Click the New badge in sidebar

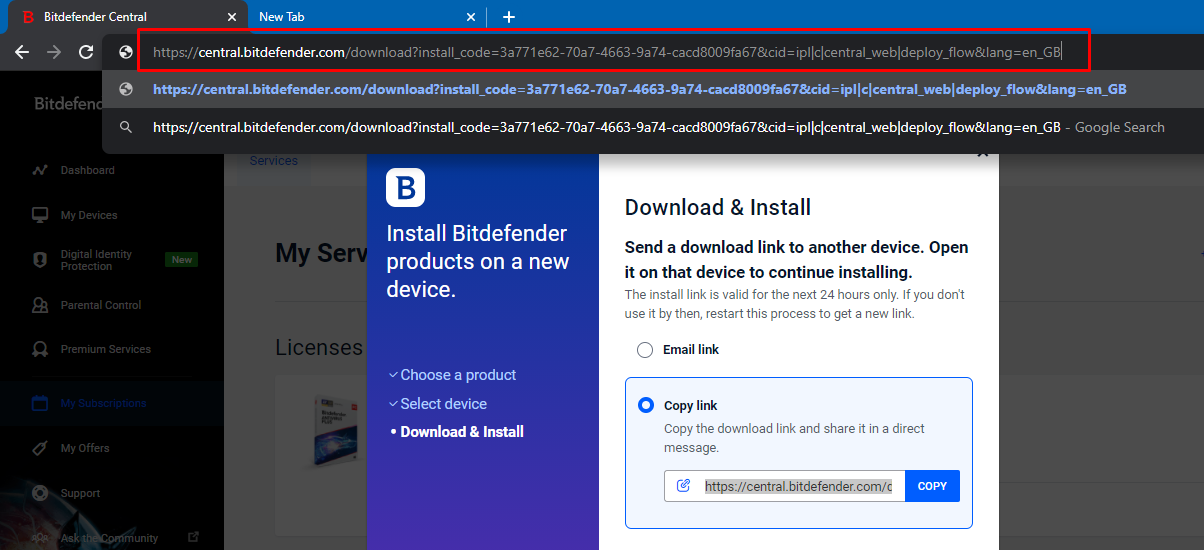[182, 260]
